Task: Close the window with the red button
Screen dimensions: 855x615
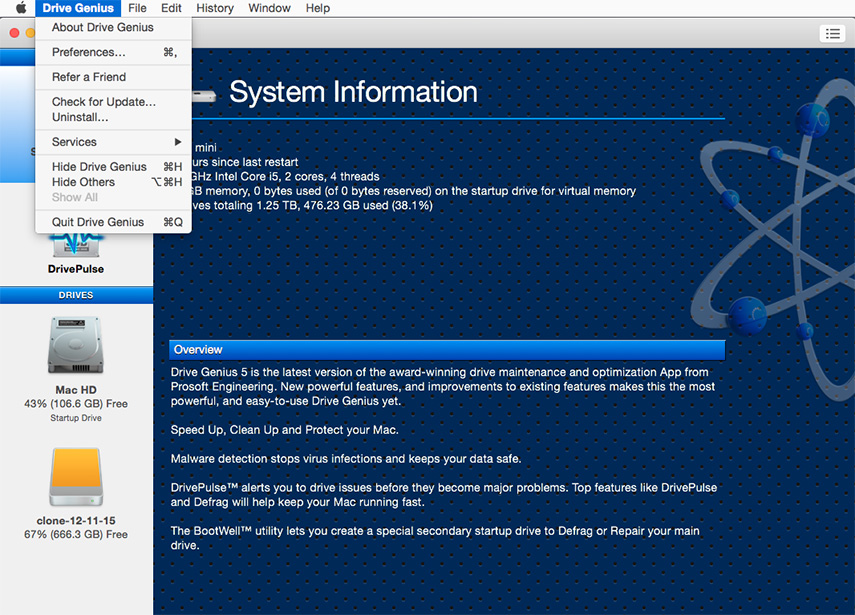Action: pyautogui.click(x=15, y=33)
